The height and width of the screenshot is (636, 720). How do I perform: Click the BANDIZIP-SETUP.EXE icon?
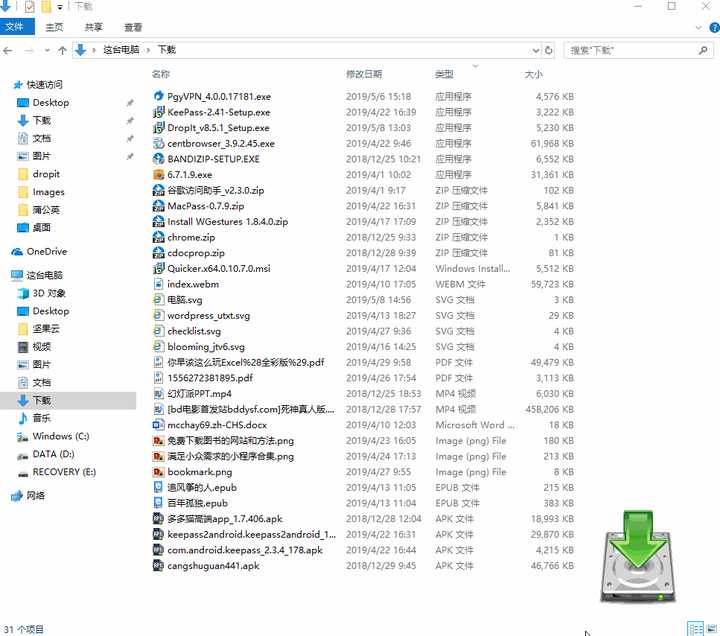tap(158, 159)
